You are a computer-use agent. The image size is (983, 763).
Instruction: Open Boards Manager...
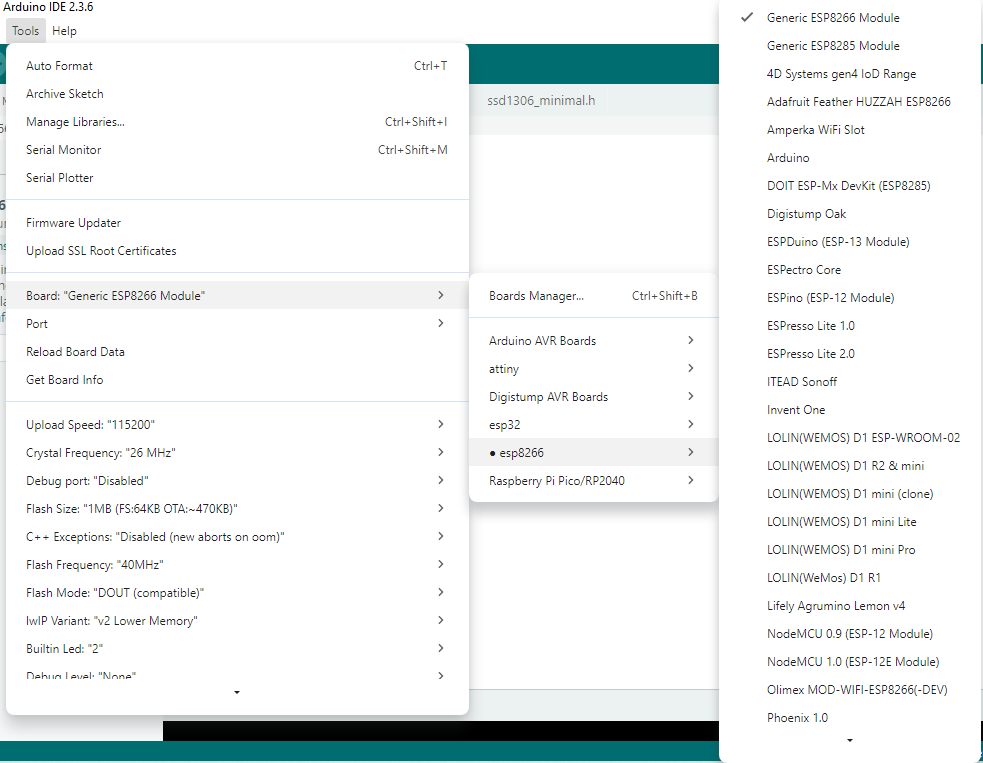tap(592, 296)
